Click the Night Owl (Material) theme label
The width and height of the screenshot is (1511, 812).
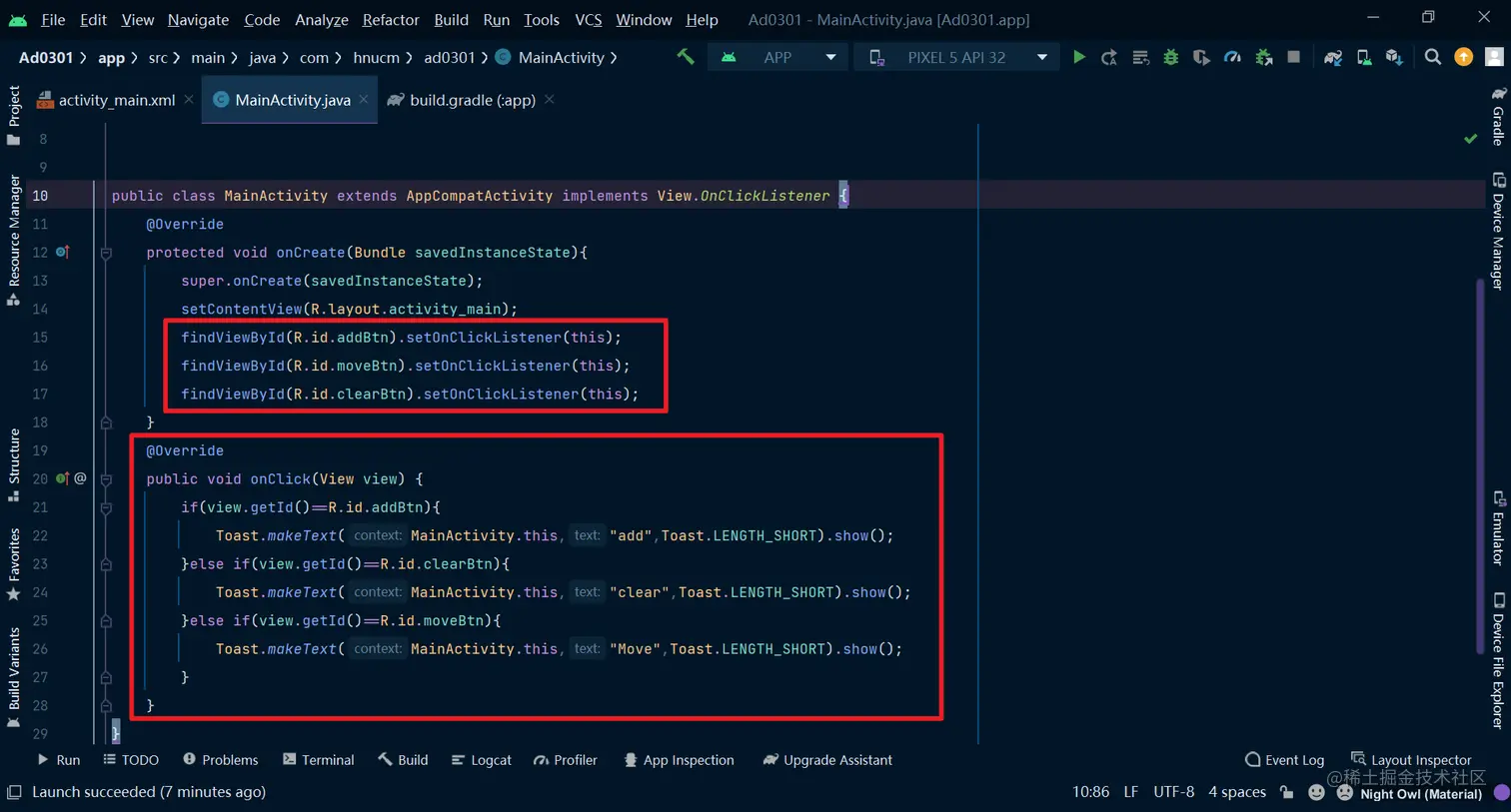(1421, 794)
